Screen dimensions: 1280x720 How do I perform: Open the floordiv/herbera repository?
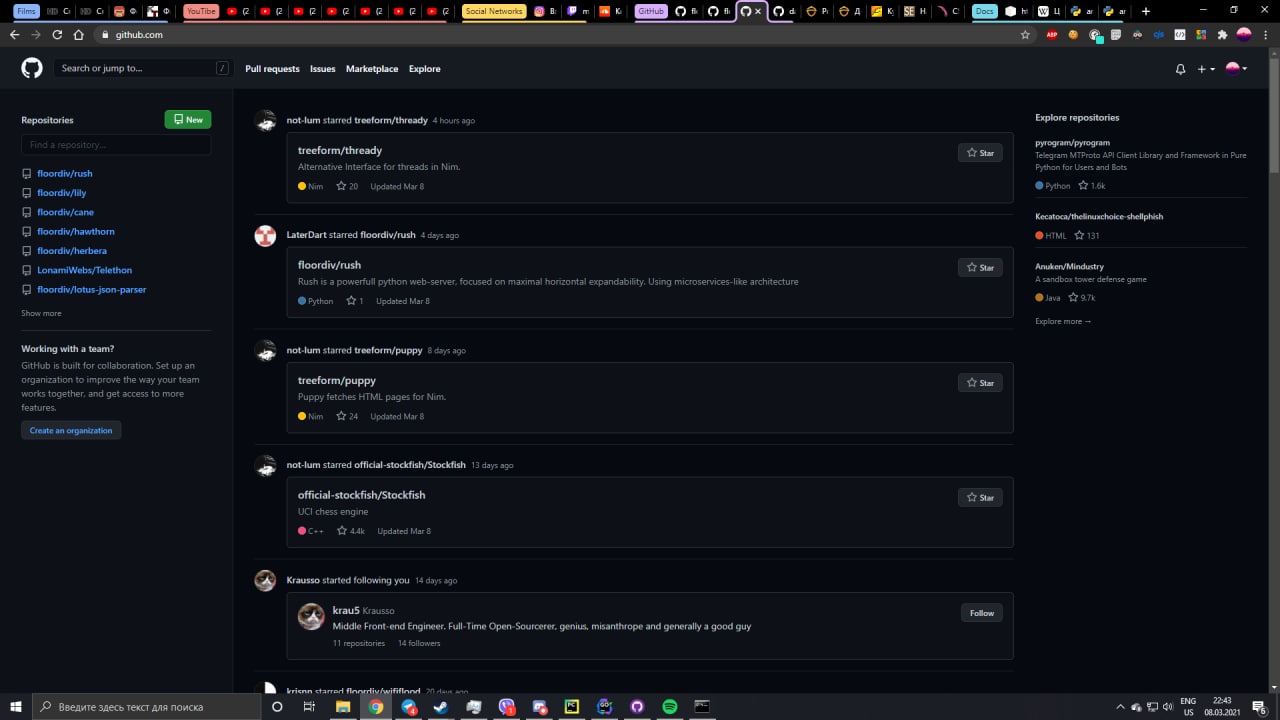pyautogui.click(x=72, y=251)
